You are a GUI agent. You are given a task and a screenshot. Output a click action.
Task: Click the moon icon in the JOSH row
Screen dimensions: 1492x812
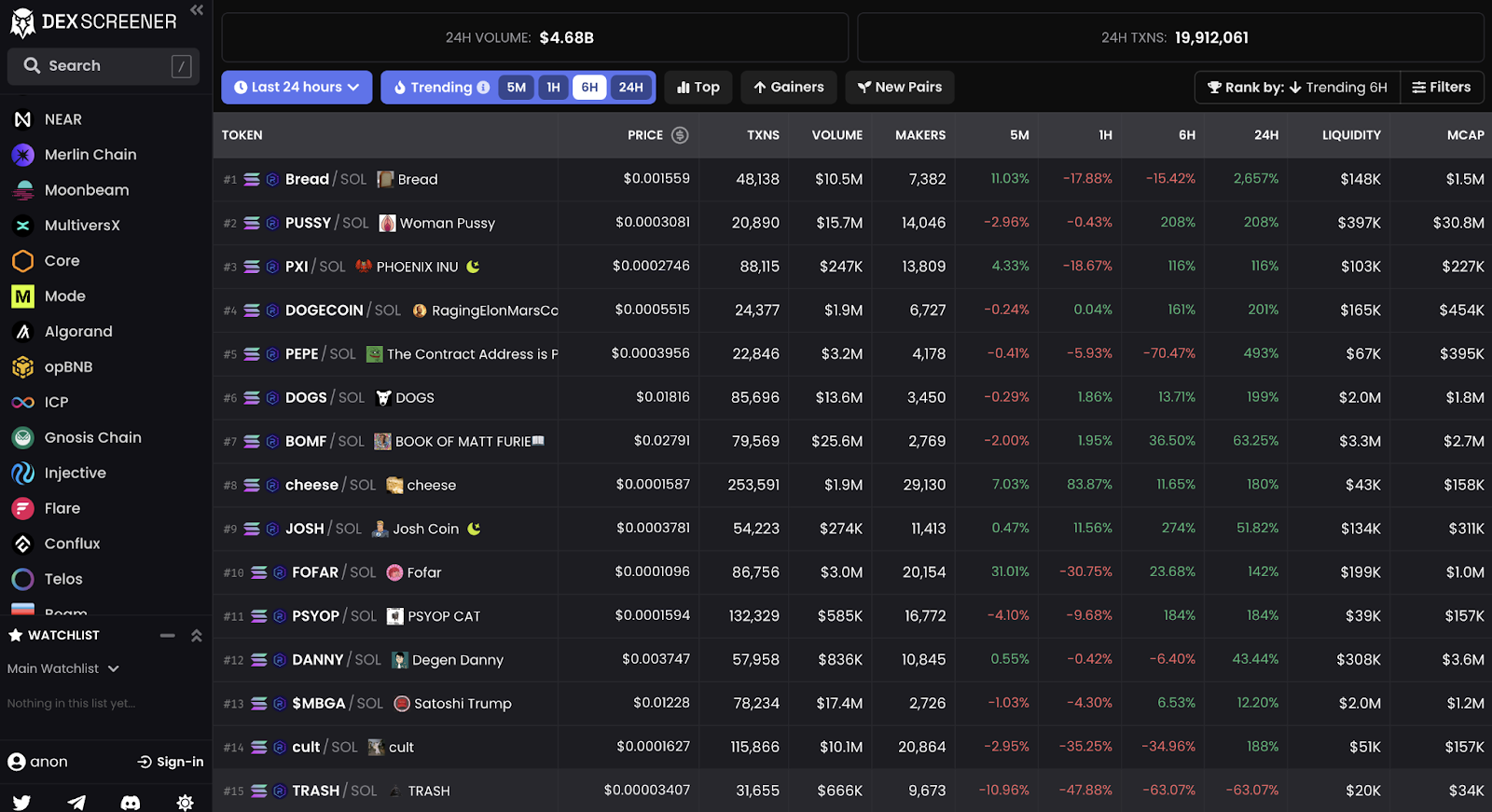pos(474,529)
